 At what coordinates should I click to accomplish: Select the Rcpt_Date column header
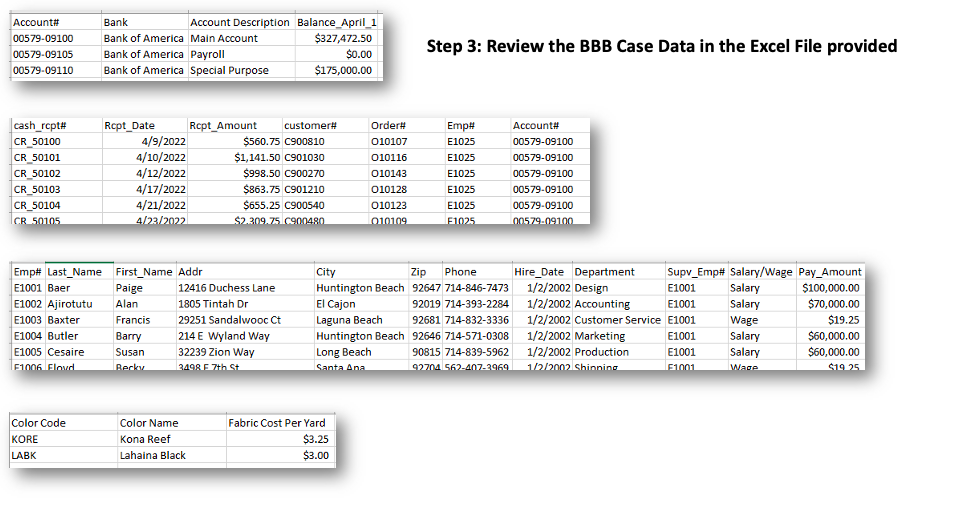pos(129,125)
